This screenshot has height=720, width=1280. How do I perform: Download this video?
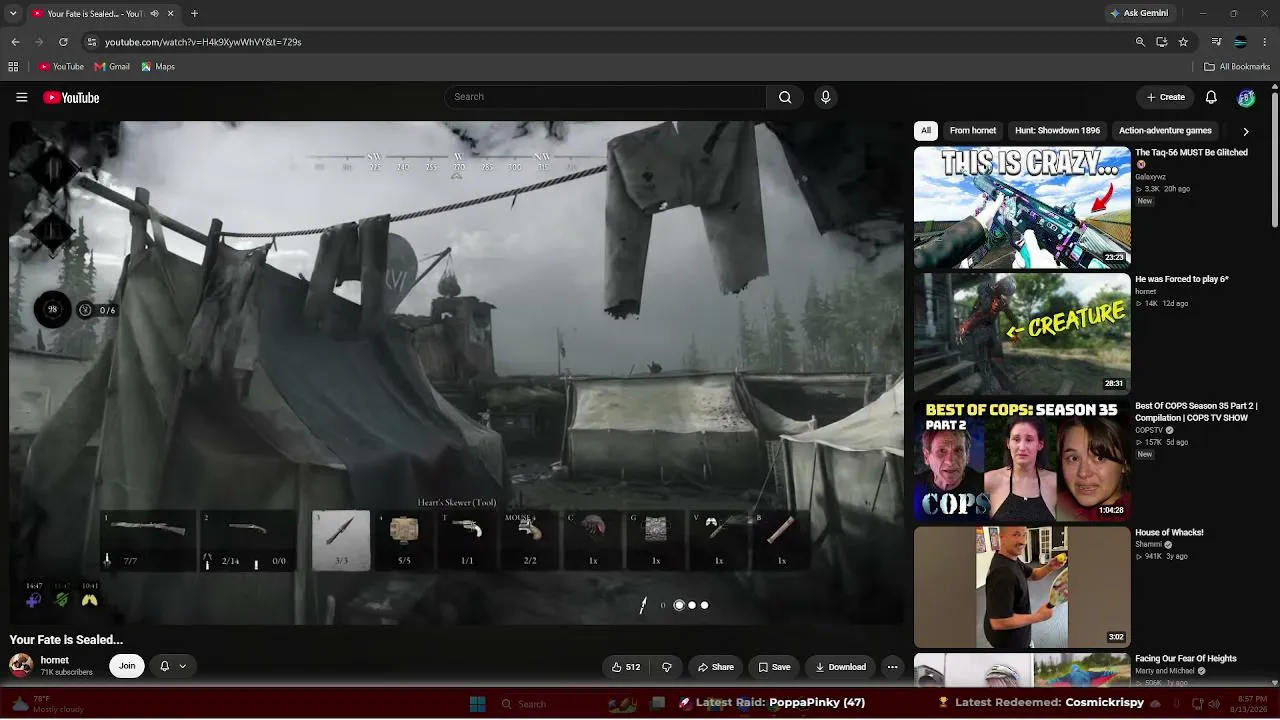click(840, 667)
